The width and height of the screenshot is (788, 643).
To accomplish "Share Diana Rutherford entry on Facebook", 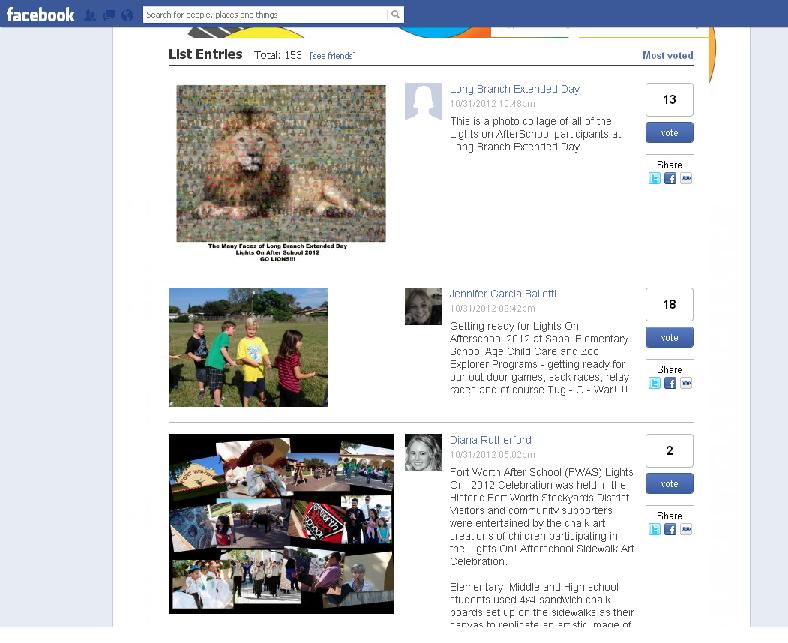I will pos(670,529).
